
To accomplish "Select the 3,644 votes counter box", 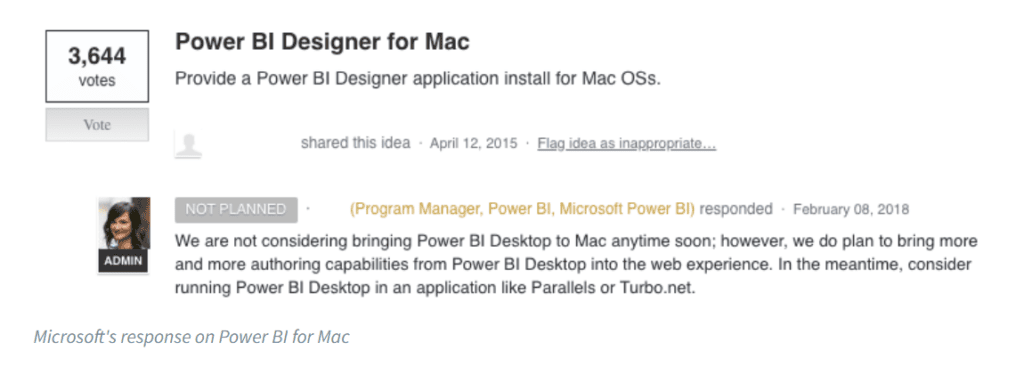I will (x=97, y=66).
